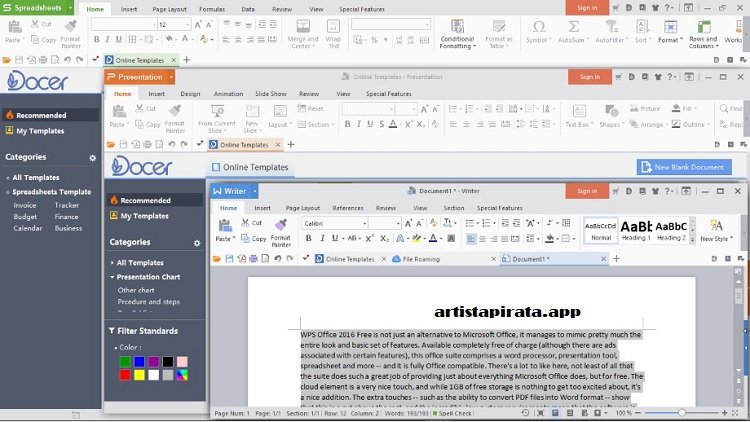Click Text Box in Presentation ribbon
This screenshot has width=750, height=422.
[x=579, y=116]
